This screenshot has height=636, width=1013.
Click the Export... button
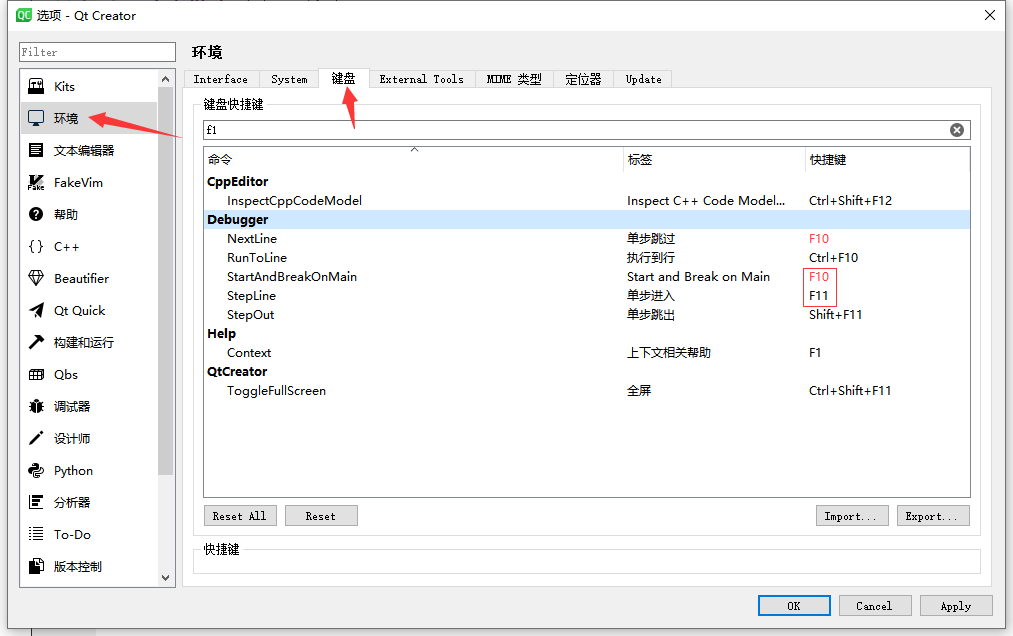933,516
